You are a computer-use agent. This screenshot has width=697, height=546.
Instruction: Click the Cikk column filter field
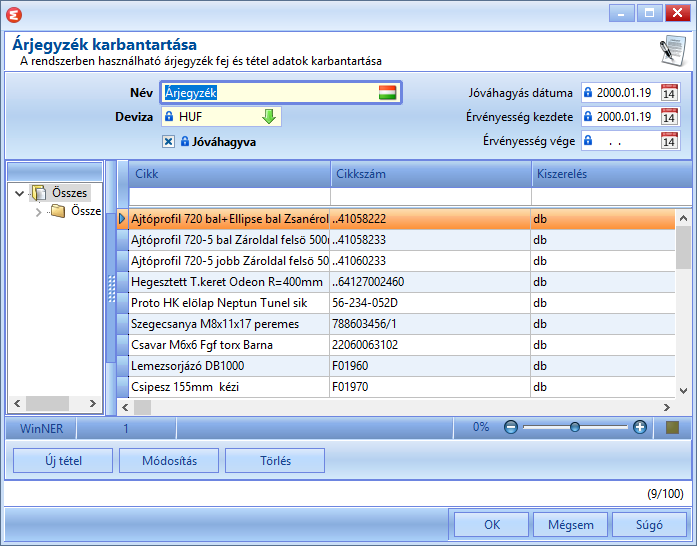(x=229, y=197)
